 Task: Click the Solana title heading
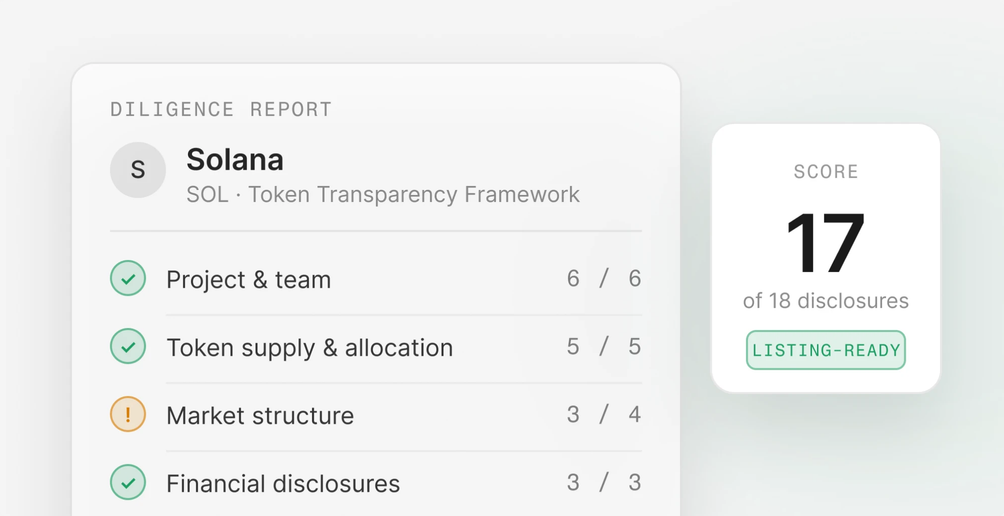(235, 159)
